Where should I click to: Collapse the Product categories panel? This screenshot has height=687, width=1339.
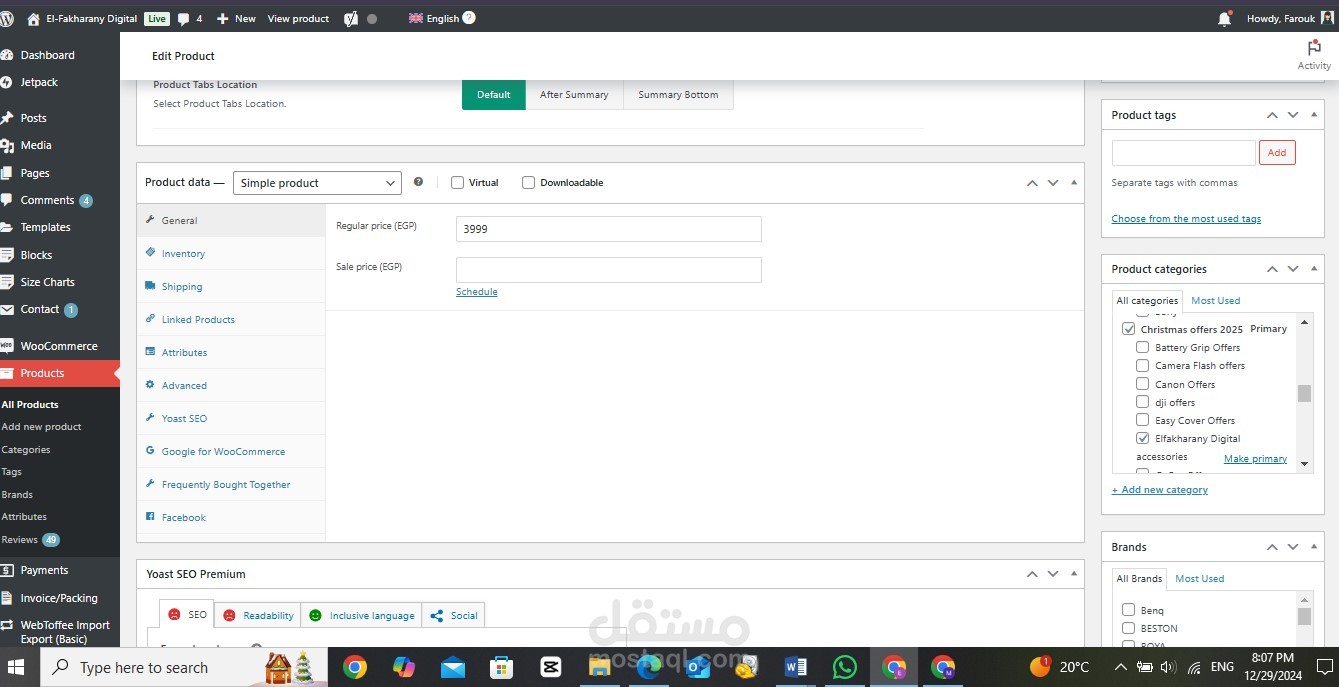[x=1314, y=269]
